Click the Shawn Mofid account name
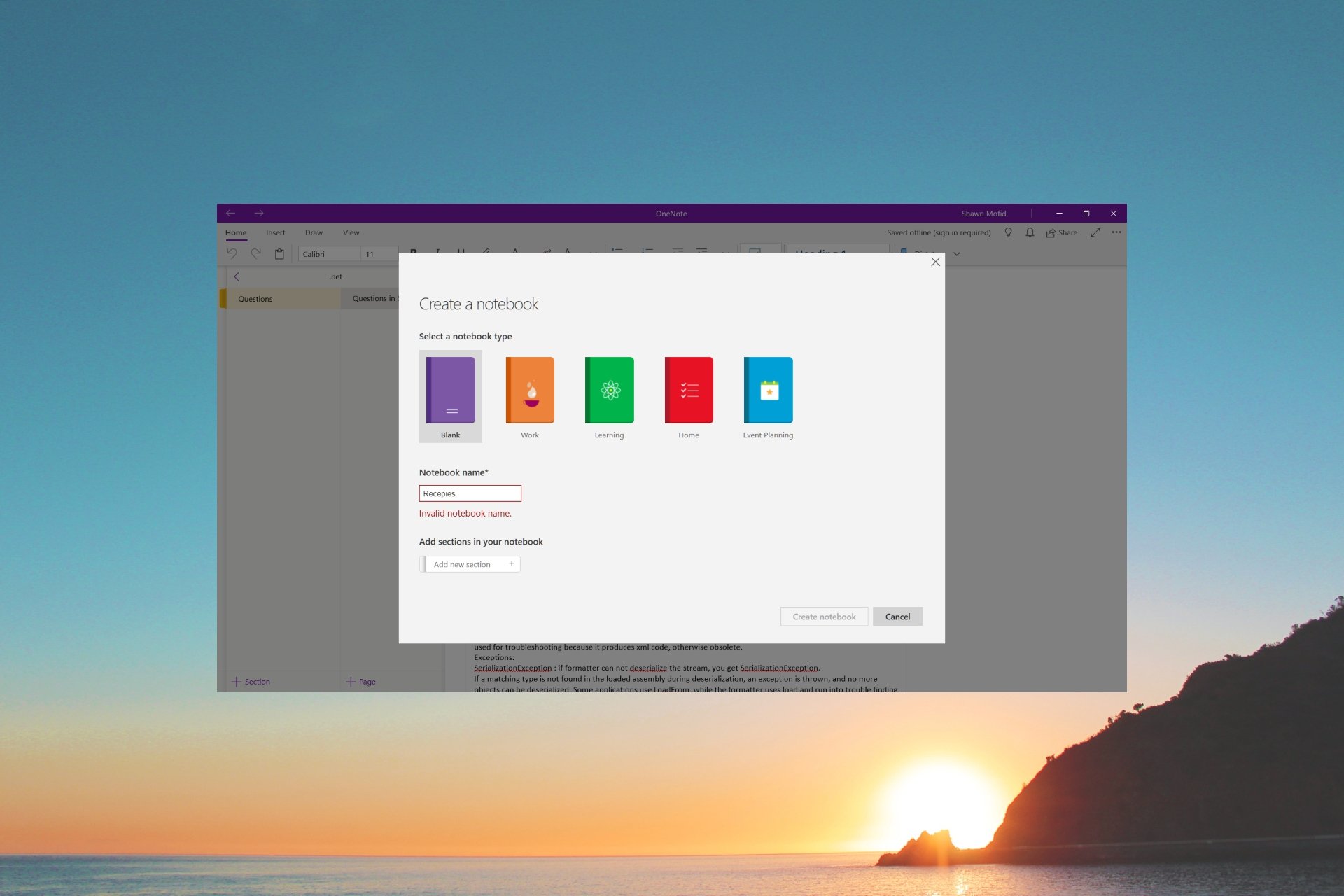1344x896 pixels. coord(983,213)
